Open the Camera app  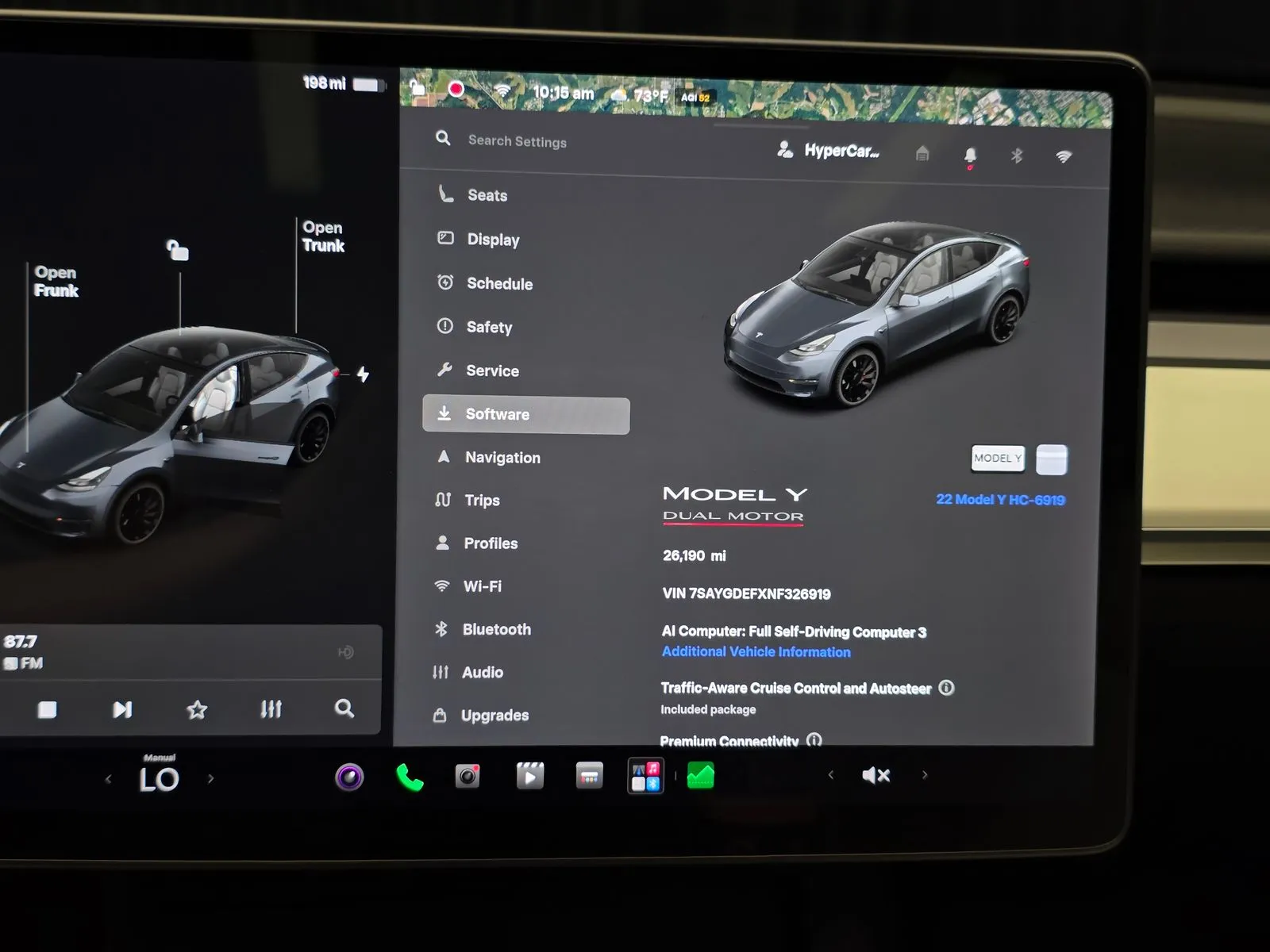click(468, 776)
